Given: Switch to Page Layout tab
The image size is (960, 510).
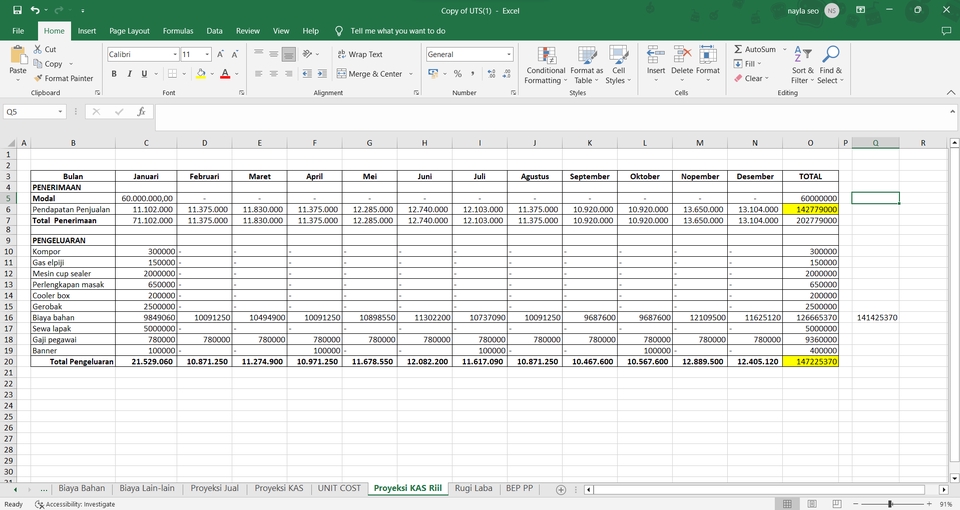Looking at the screenshot, I should pos(129,31).
